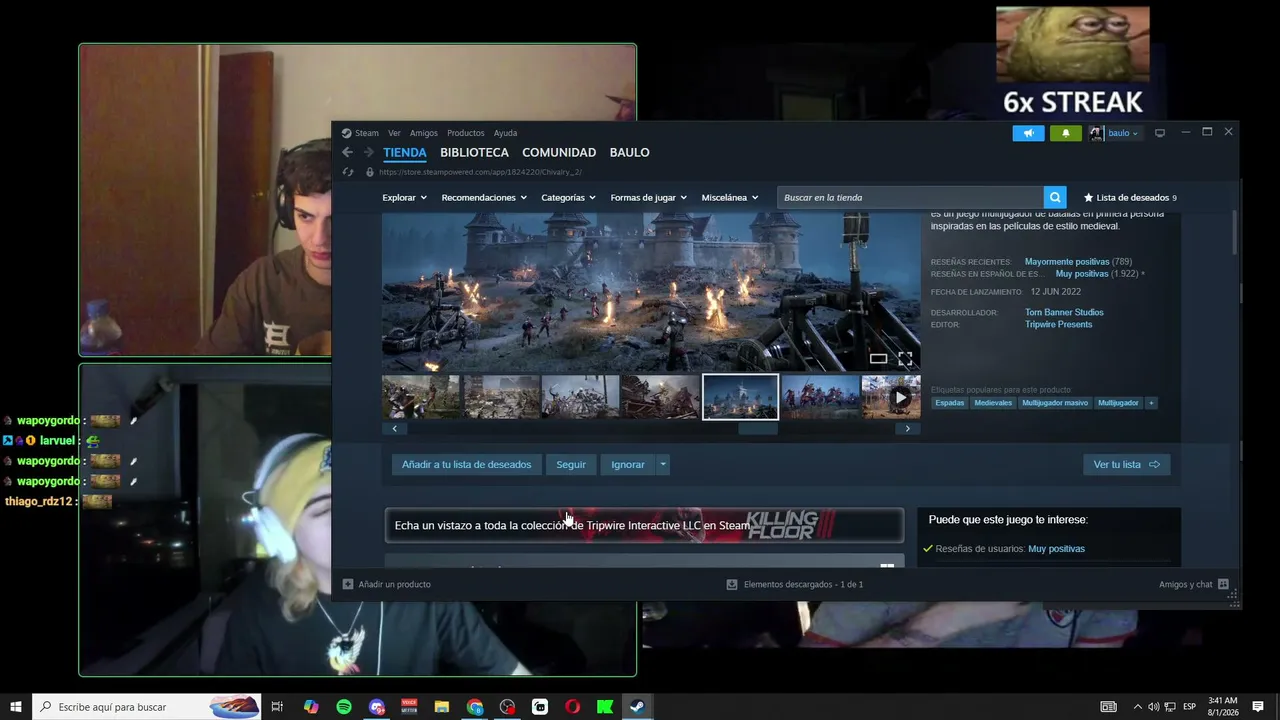Screen dimensions: 1280x720
Task: Select the TIENDA tab
Action: pyautogui.click(x=405, y=152)
